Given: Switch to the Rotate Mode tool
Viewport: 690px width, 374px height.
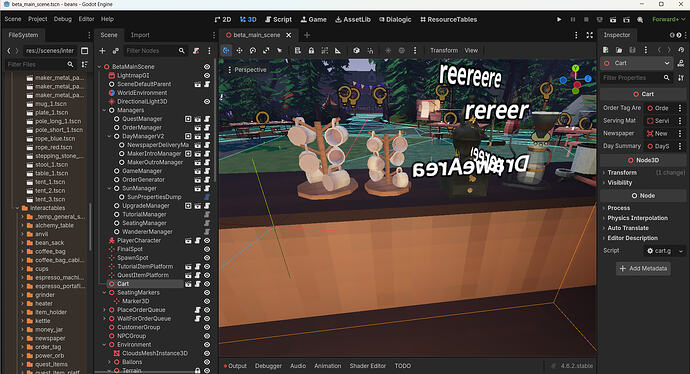Looking at the screenshot, I should (253, 51).
